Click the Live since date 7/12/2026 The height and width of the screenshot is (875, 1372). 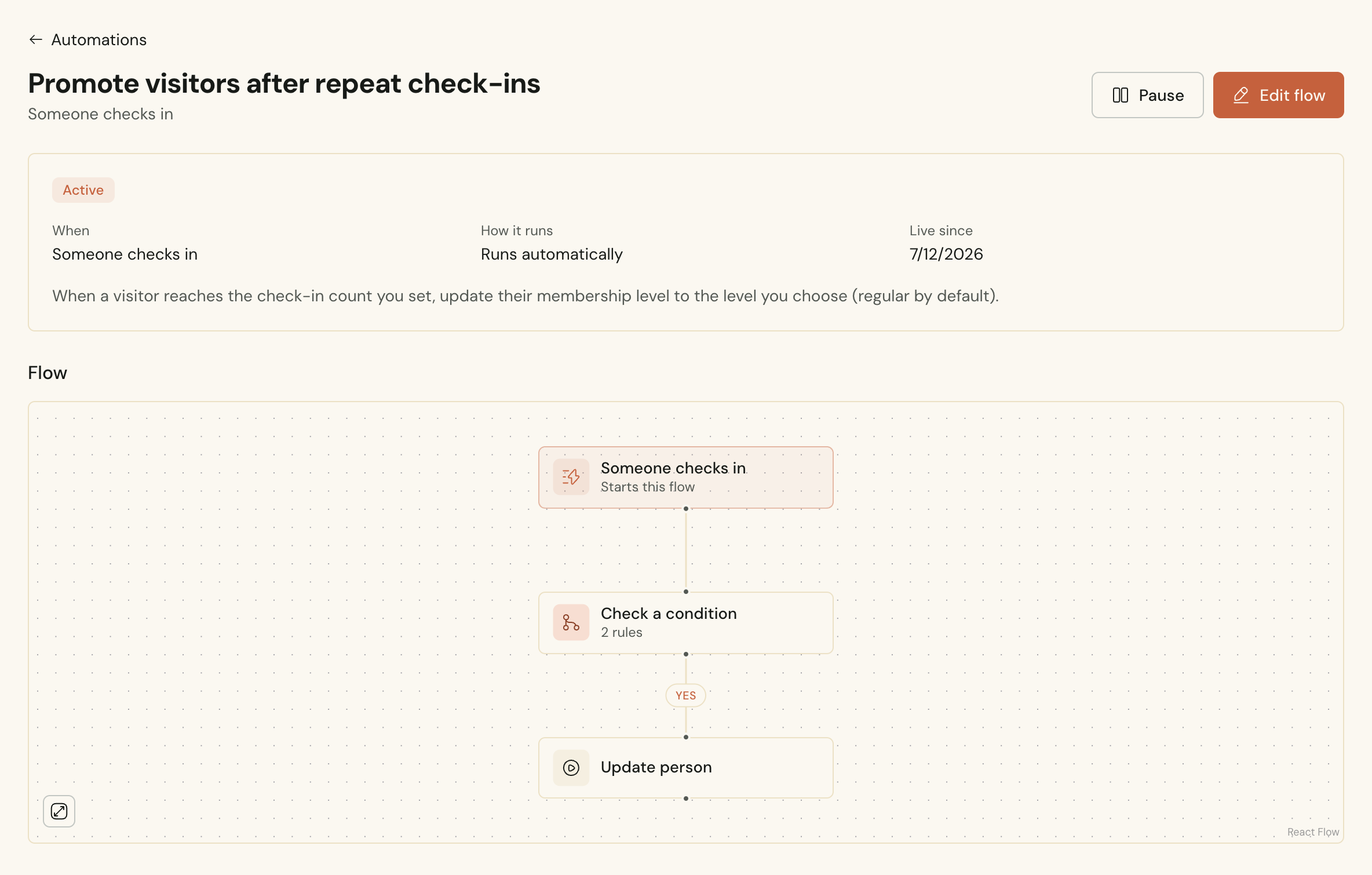coord(946,254)
